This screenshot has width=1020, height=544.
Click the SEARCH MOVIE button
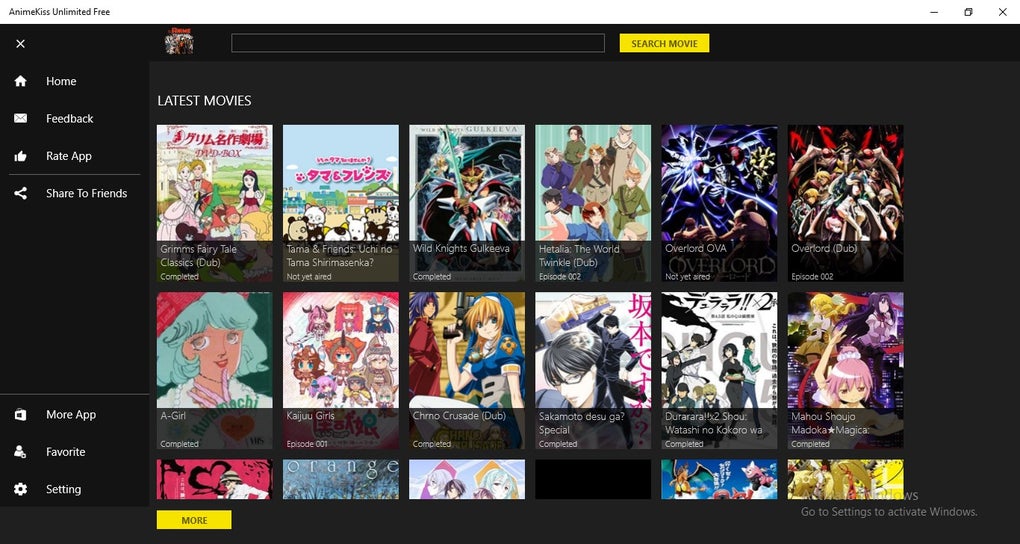[664, 43]
